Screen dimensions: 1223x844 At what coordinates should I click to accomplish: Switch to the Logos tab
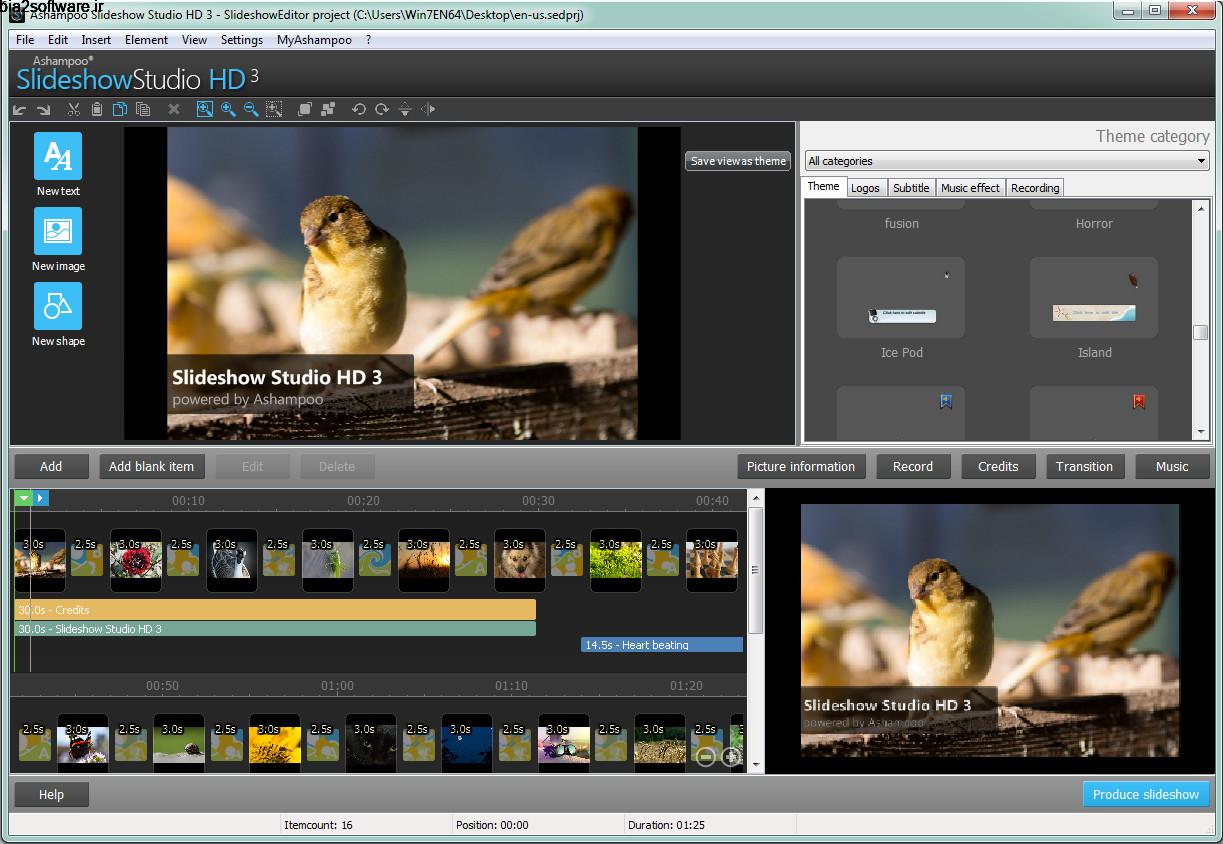tap(866, 187)
